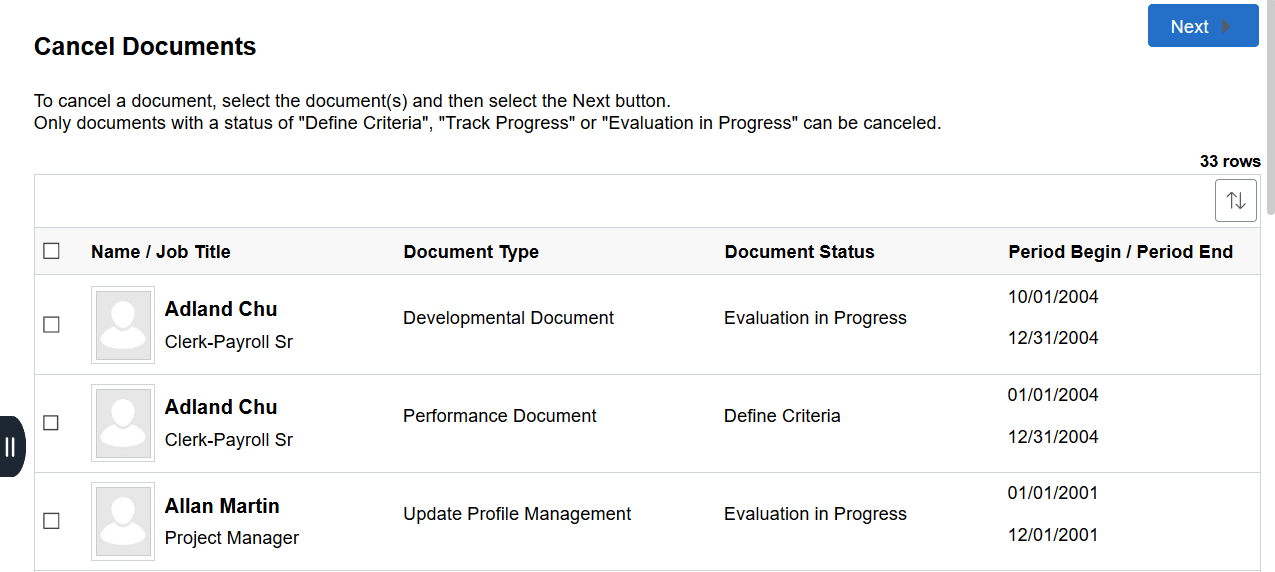
Task: Click Adland Chu's Performance Document profile photo
Action: click(123, 423)
